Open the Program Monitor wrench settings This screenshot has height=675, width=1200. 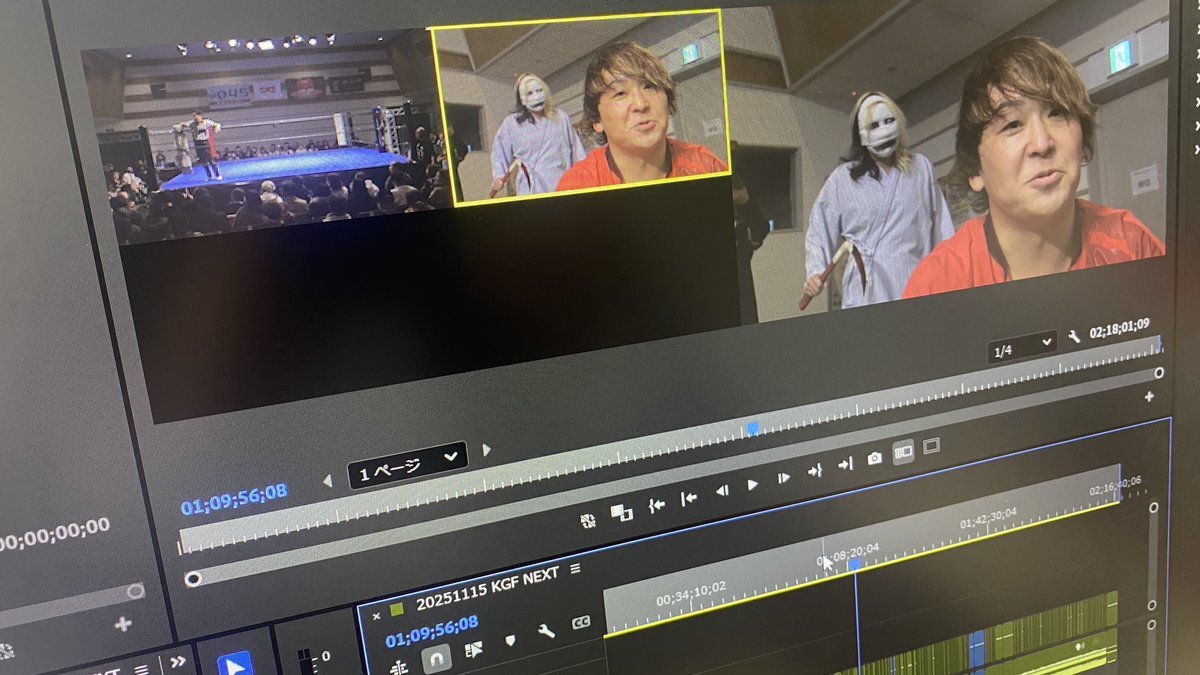(x=1074, y=337)
